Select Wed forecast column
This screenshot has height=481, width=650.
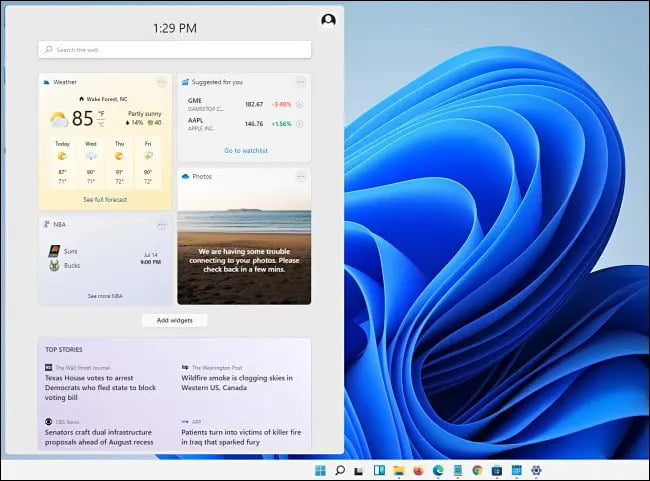(91, 163)
